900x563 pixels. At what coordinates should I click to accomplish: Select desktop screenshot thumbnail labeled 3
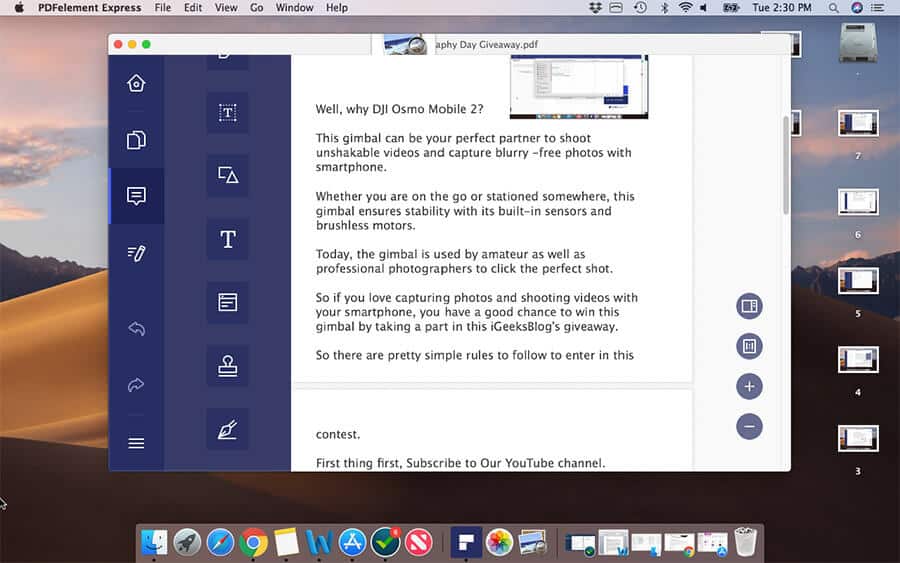[858, 438]
